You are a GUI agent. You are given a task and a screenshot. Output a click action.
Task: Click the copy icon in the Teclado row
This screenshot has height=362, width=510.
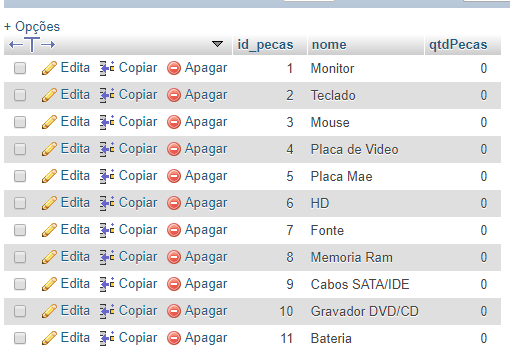point(107,95)
